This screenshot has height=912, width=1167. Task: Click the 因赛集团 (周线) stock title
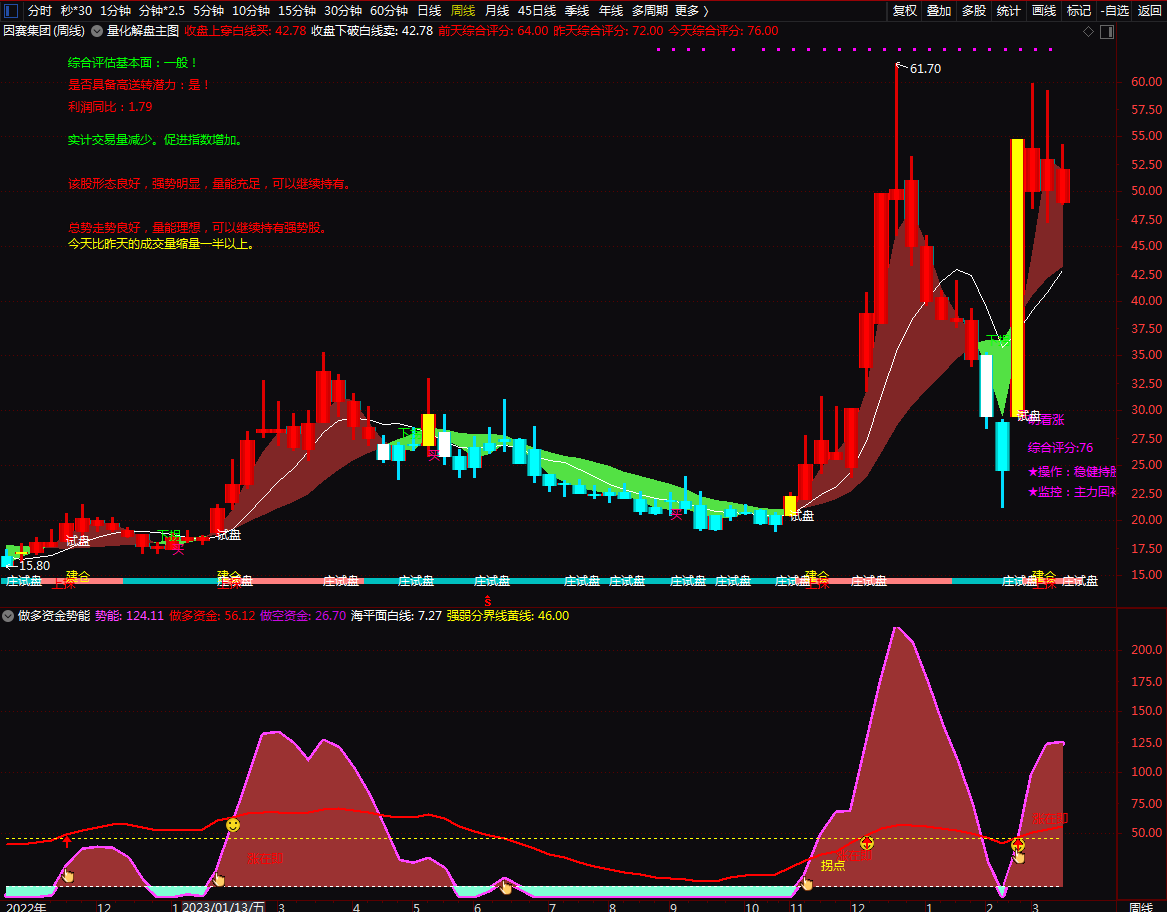click(x=44, y=31)
